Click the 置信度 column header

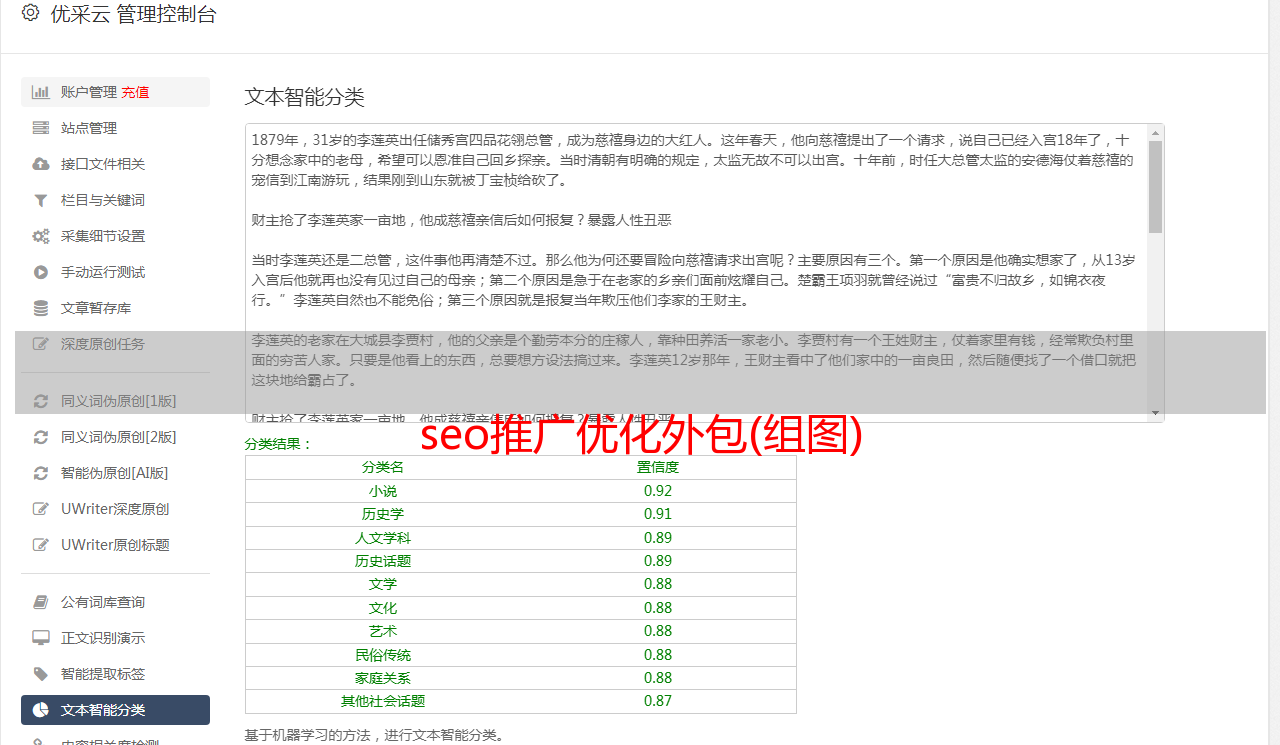tap(658, 467)
